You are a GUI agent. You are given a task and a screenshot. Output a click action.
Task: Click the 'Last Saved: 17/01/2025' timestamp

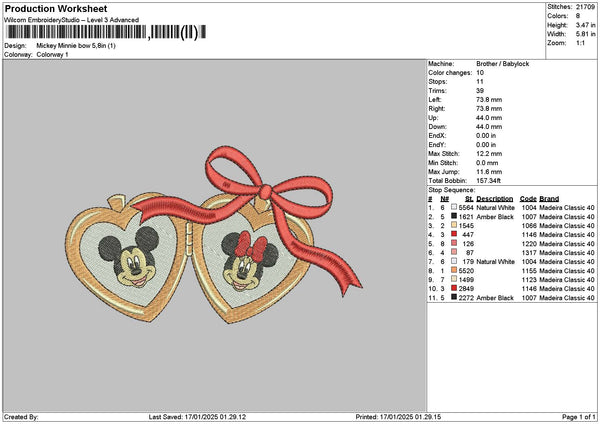[197, 417]
